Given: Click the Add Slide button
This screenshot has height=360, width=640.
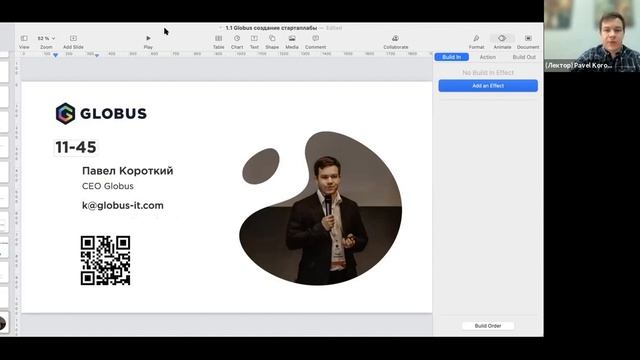Looking at the screenshot, I should tap(73, 42).
